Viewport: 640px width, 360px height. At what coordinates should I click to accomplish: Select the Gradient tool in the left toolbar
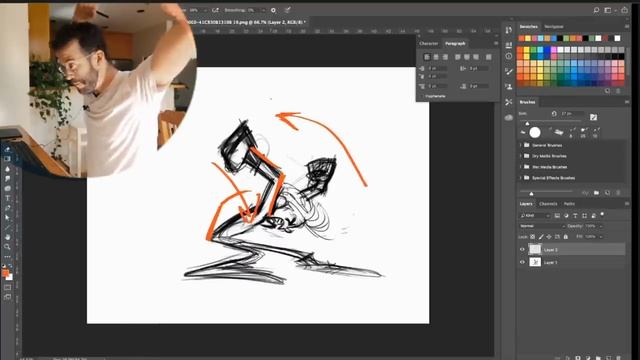click(x=7, y=159)
